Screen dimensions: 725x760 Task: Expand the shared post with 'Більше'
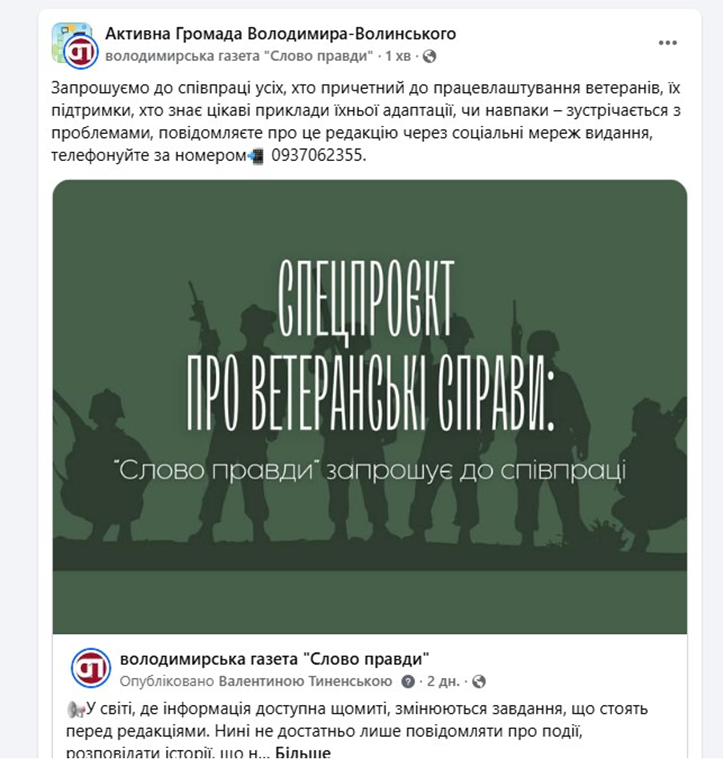point(303,753)
